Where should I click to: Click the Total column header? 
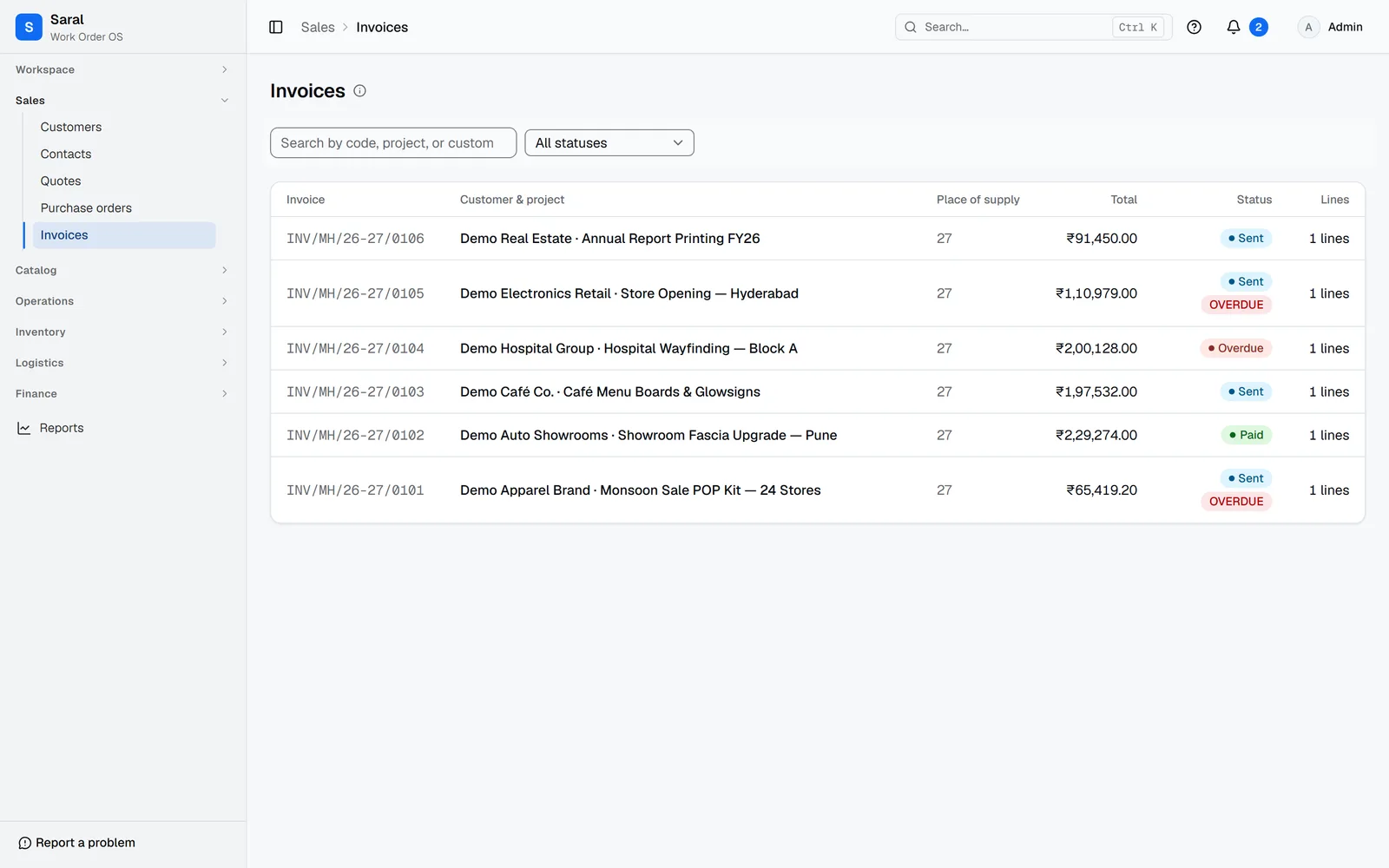pyautogui.click(x=1123, y=200)
